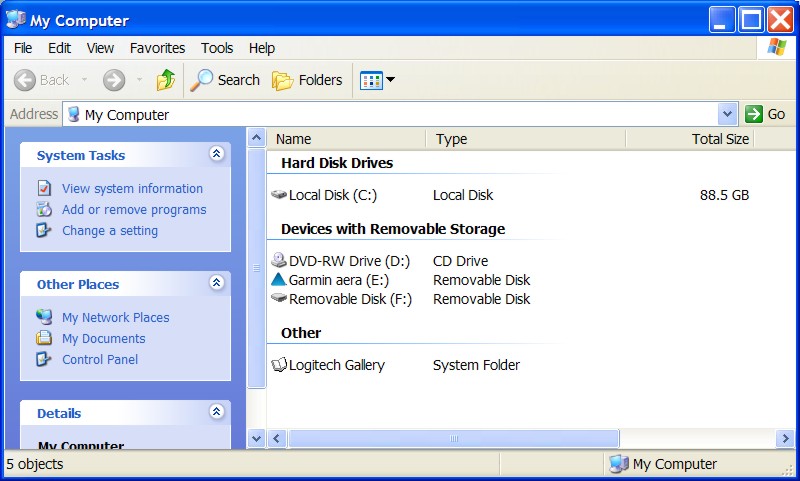800x481 pixels.
Task: Select DVD-RW Drive (D:) name text
Action: click(x=349, y=261)
